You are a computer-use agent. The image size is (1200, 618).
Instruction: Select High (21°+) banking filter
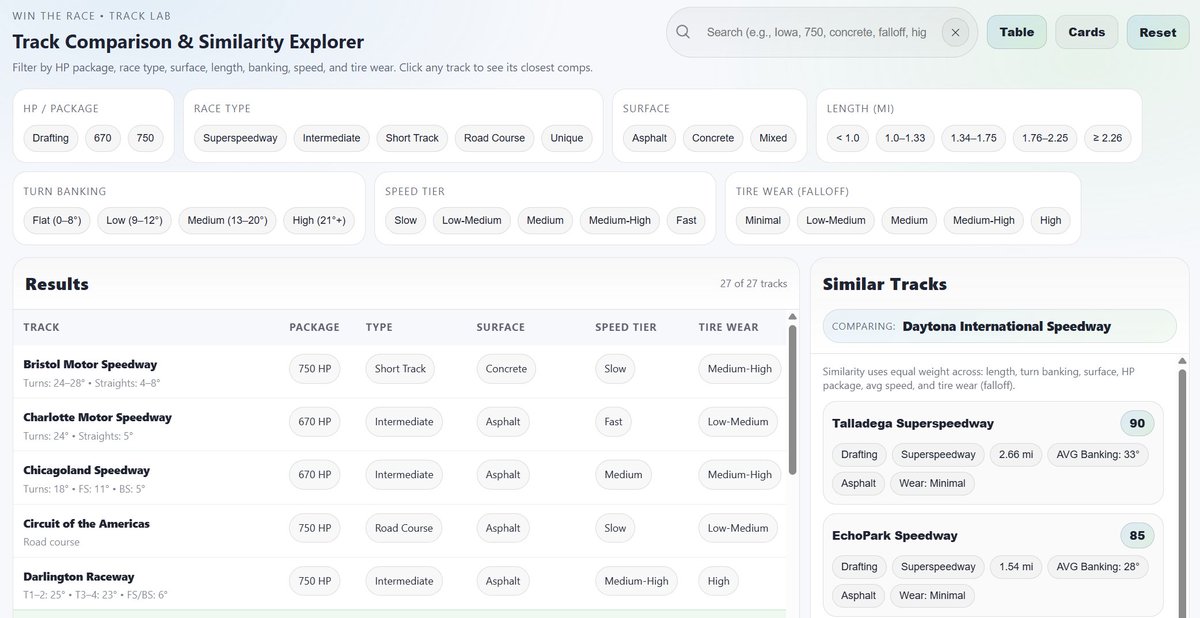pyautogui.click(x=318, y=220)
